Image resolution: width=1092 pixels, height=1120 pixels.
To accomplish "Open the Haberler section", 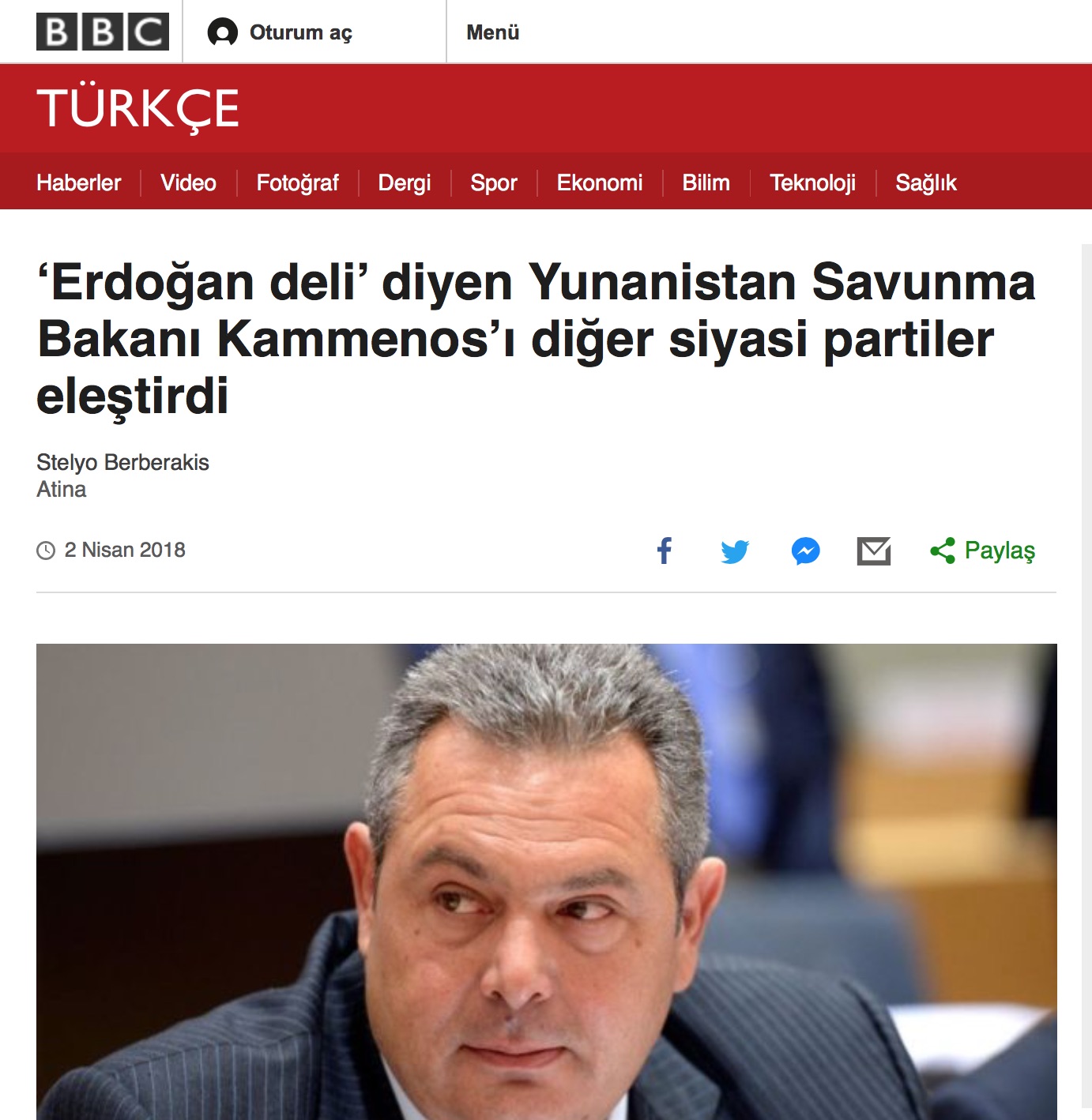I will click(79, 182).
